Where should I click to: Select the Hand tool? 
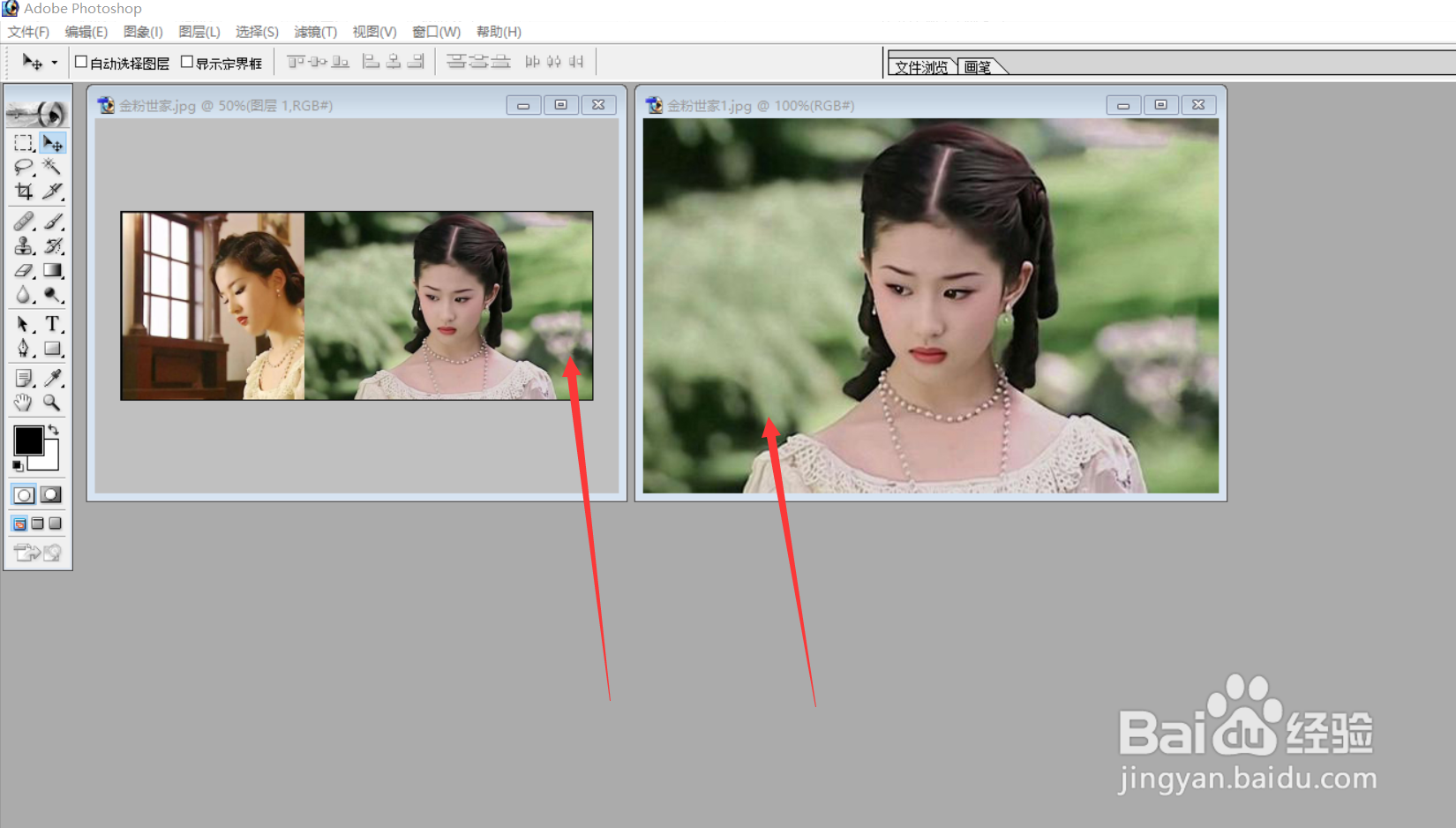[x=24, y=403]
